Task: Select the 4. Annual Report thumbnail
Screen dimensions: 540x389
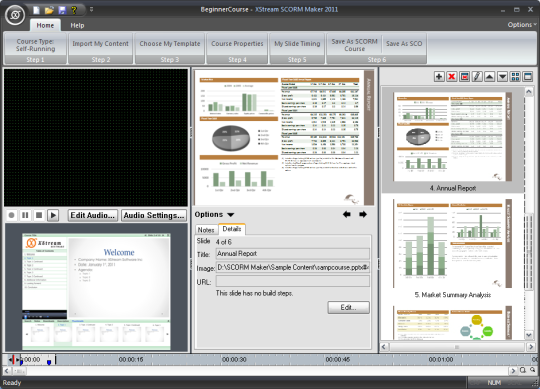Action: coord(452,139)
